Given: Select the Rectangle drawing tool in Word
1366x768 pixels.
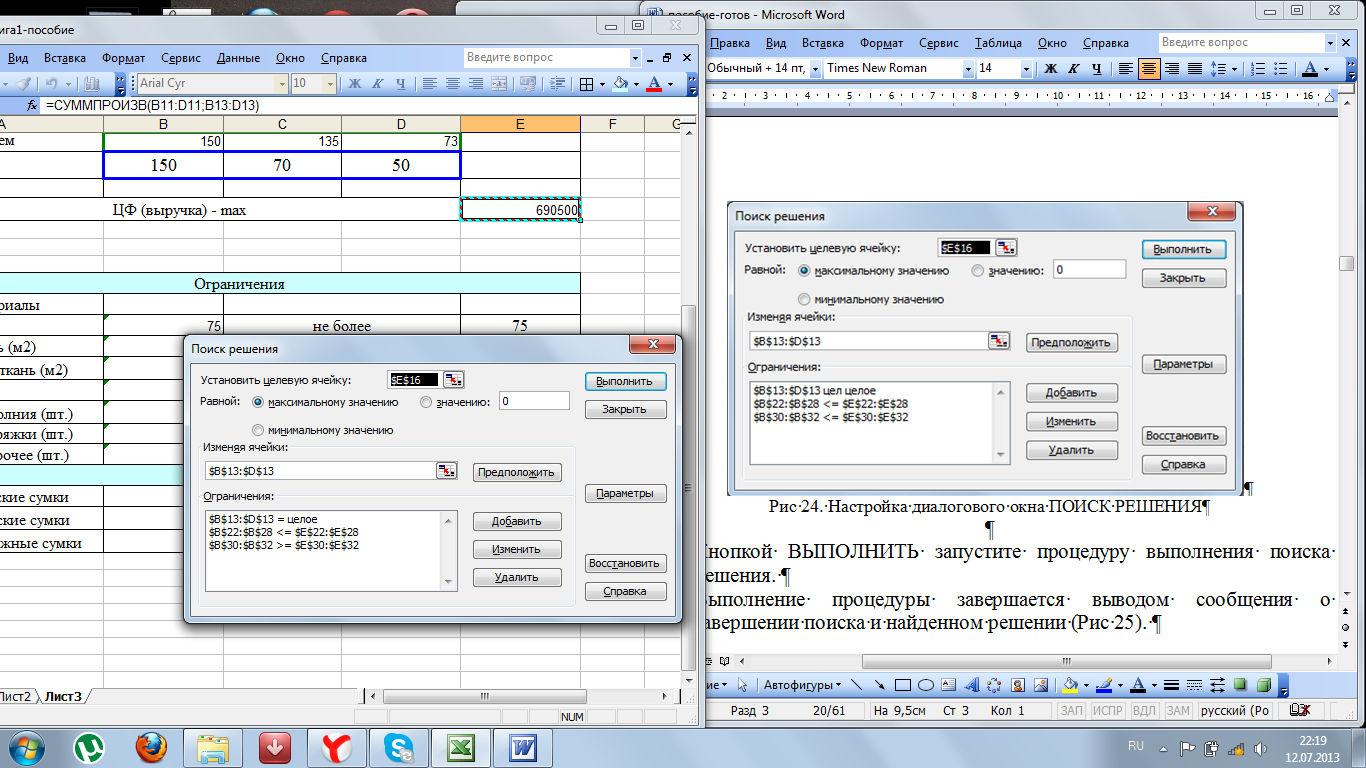Looking at the screenshot, I should click(902, 686).
